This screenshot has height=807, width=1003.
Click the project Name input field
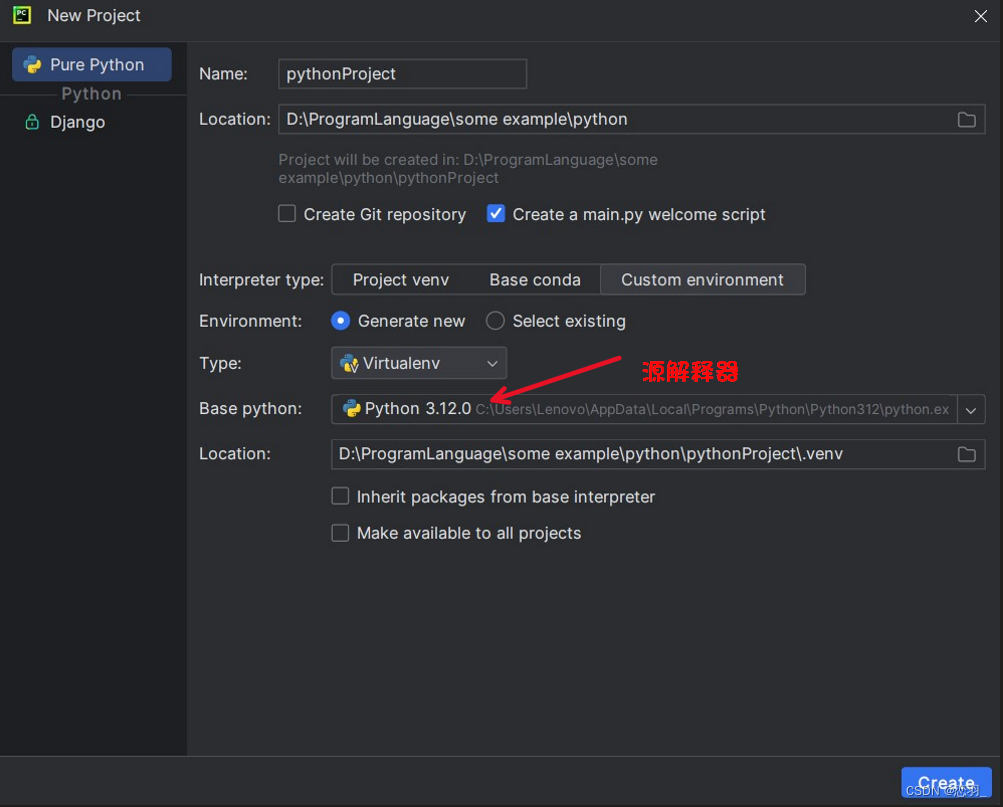coord(402,74)
